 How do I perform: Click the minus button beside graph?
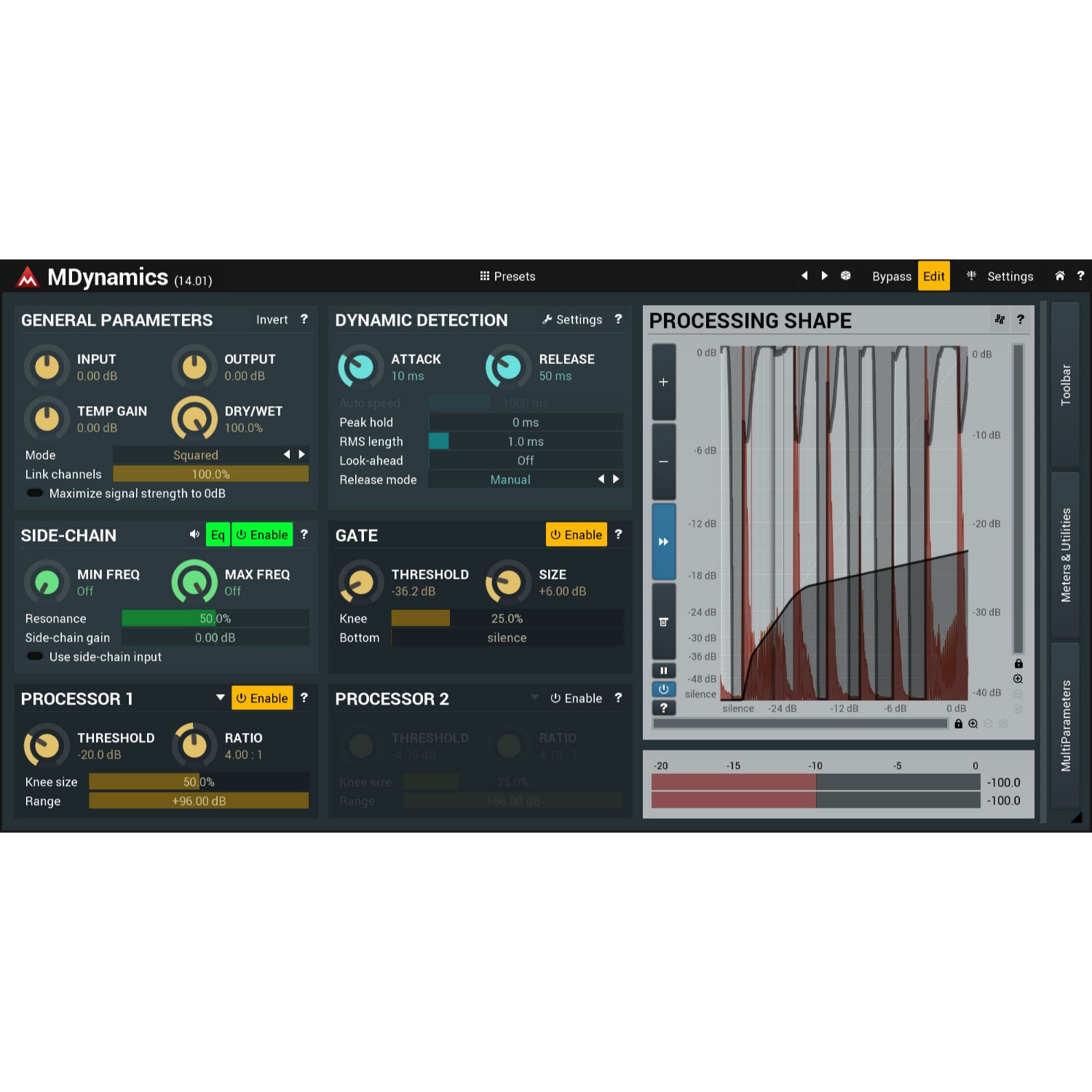coord(663,462)
